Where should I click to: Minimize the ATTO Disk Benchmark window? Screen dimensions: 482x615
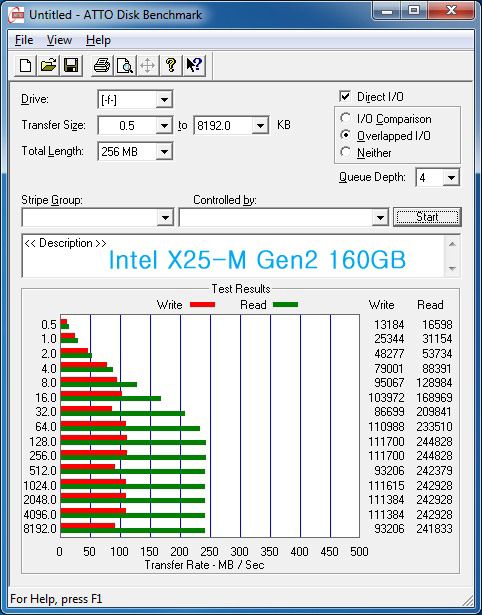click(x=387, y=11)
